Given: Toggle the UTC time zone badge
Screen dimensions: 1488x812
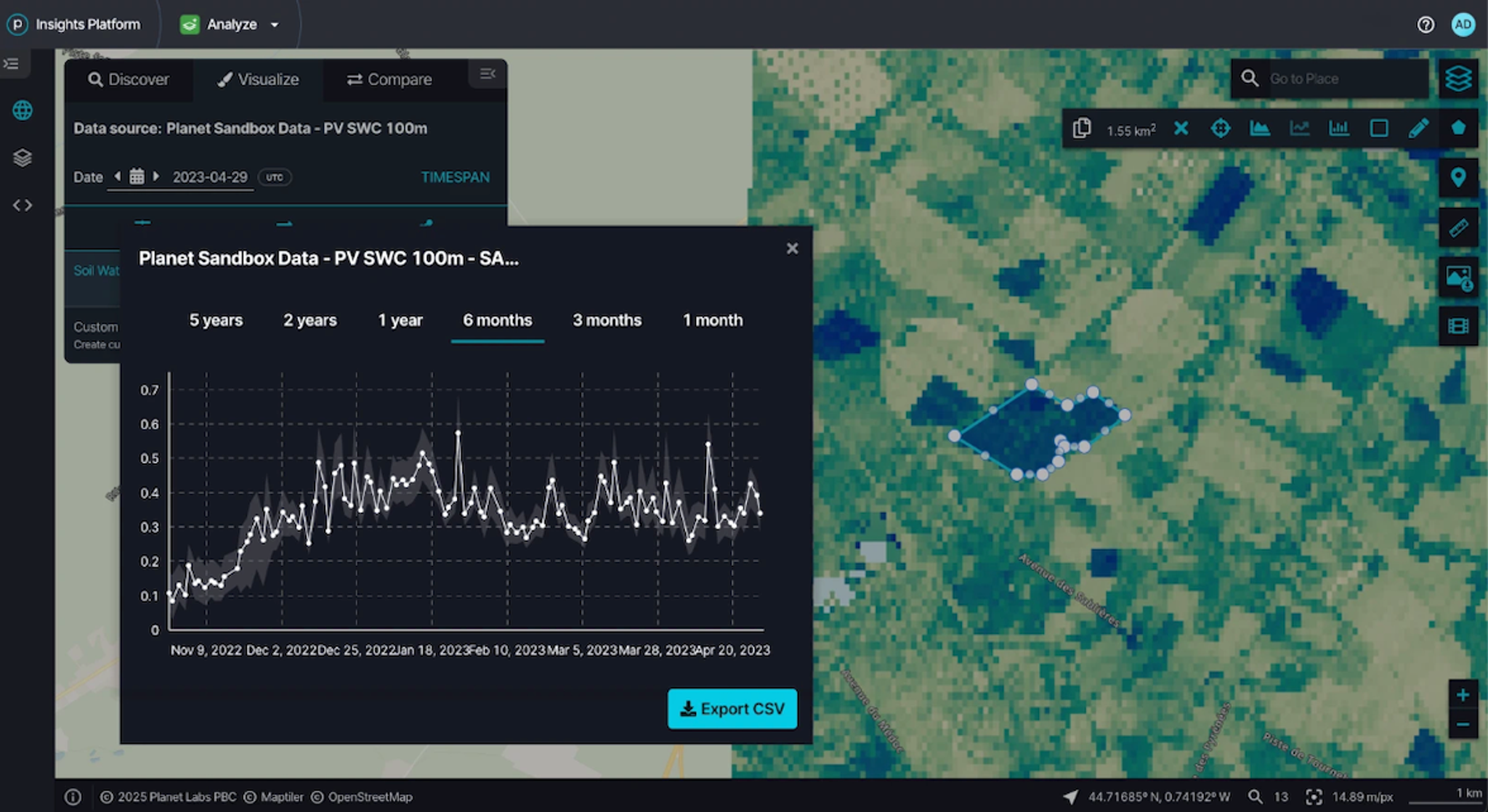Looking at the screenshot, I should pyautogui.click(x=275, y=177).
